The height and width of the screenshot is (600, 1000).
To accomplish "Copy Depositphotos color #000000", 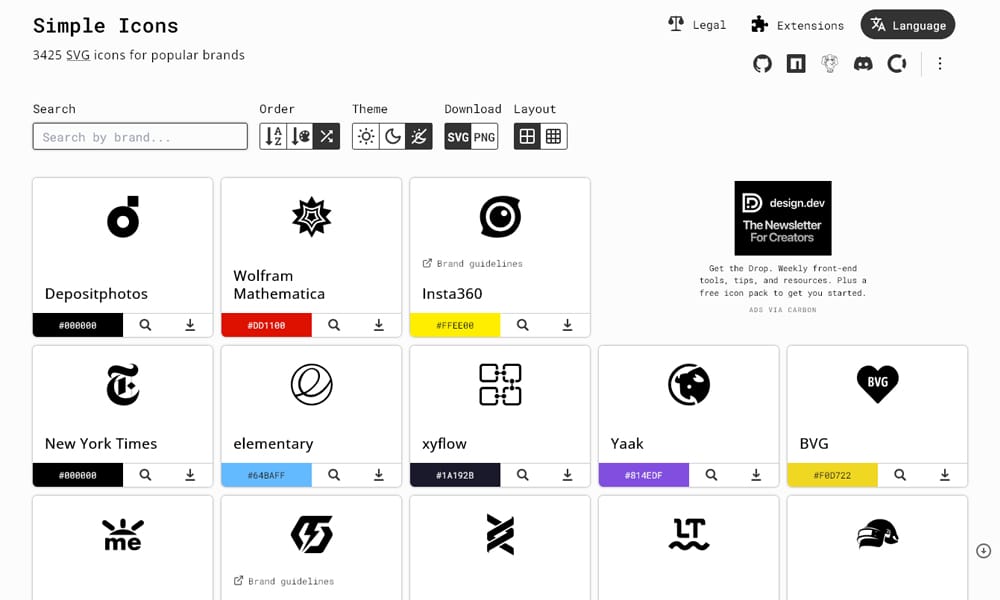I will pos(78,325).
